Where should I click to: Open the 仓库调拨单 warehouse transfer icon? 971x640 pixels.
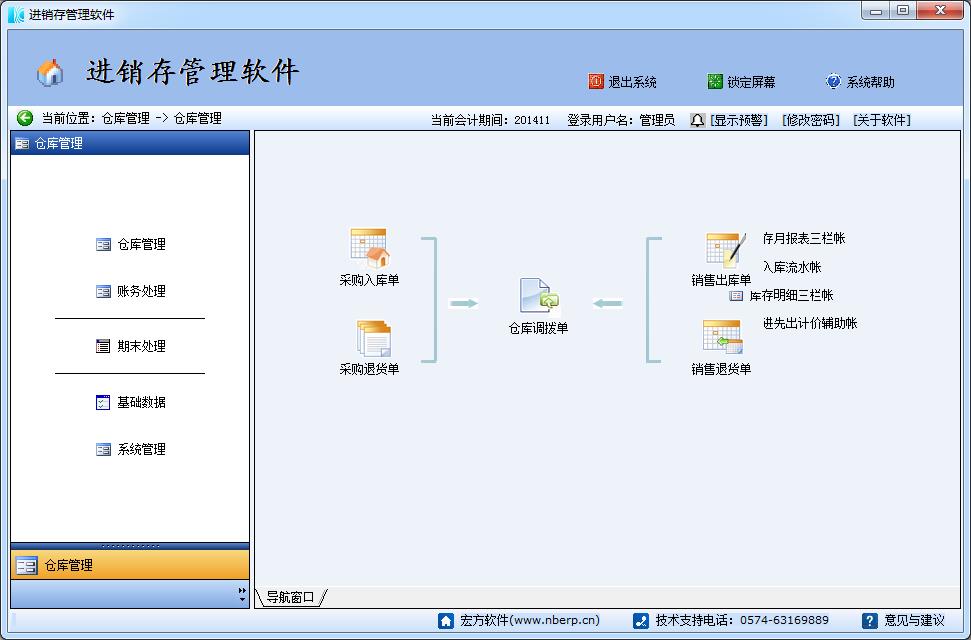(x=538, y=297)
